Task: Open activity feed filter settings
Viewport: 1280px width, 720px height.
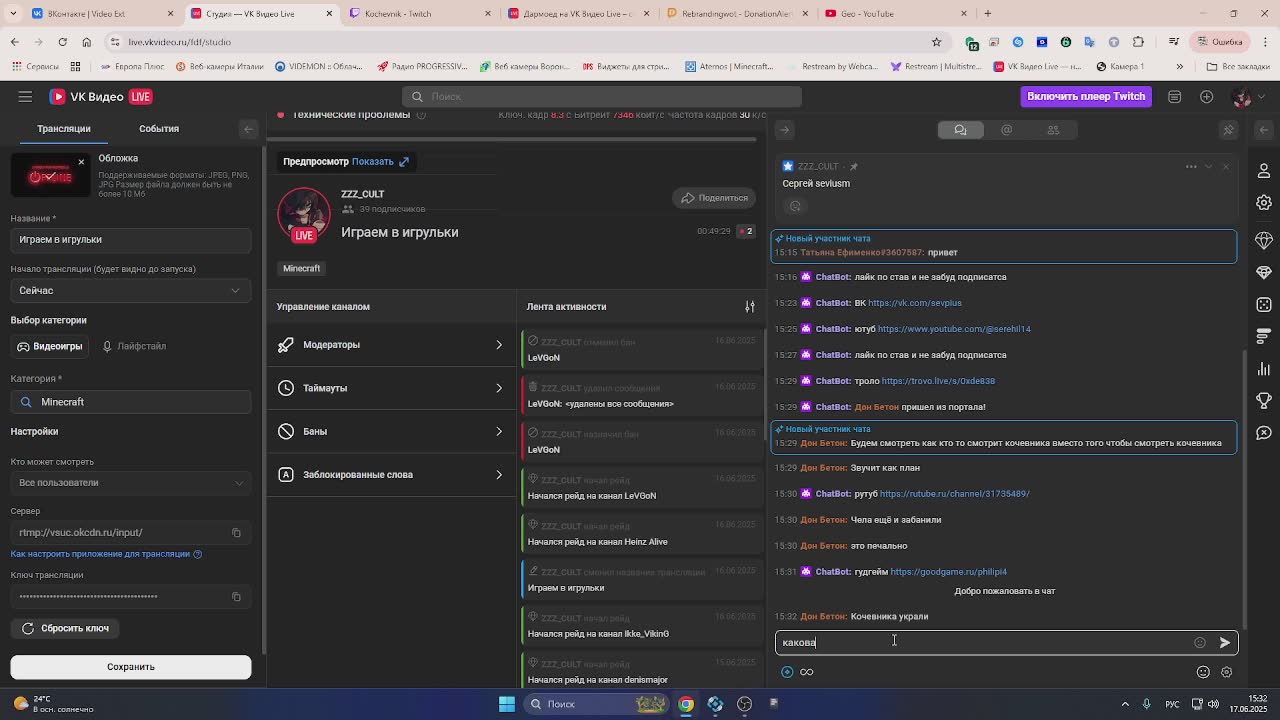Action: pyautogui.click(x=750, y=306)
